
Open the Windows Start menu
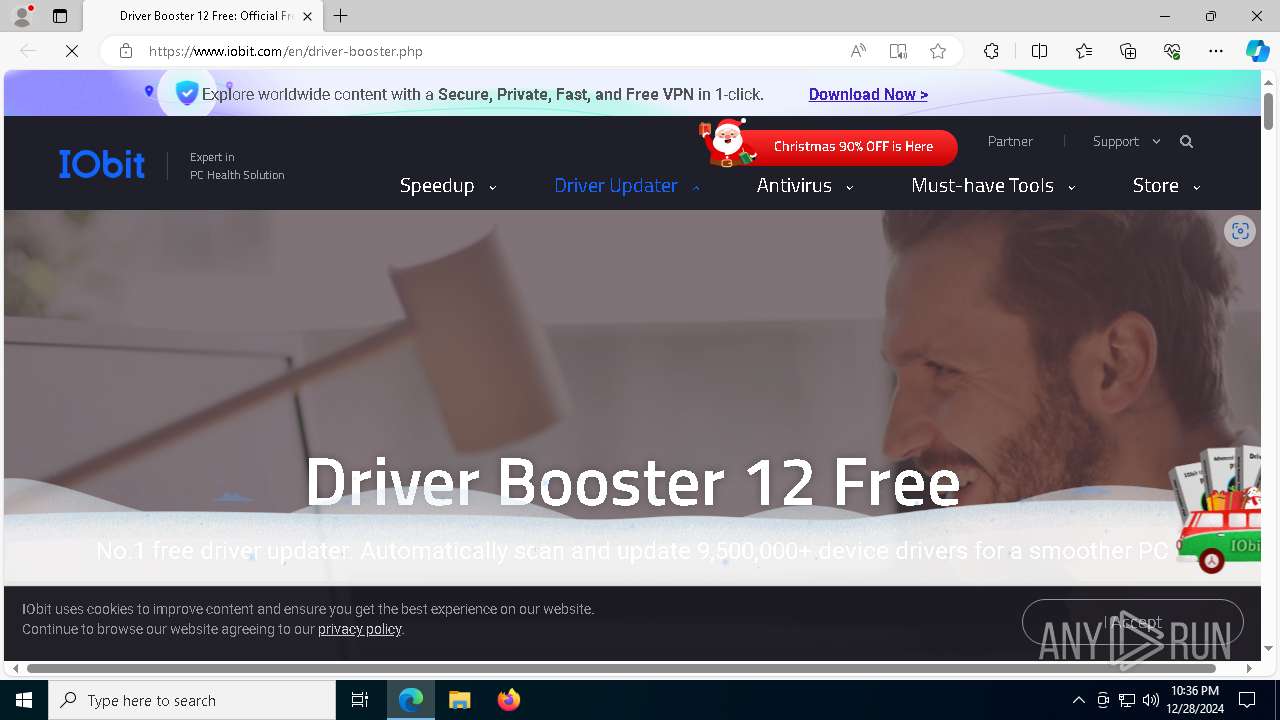24,700
